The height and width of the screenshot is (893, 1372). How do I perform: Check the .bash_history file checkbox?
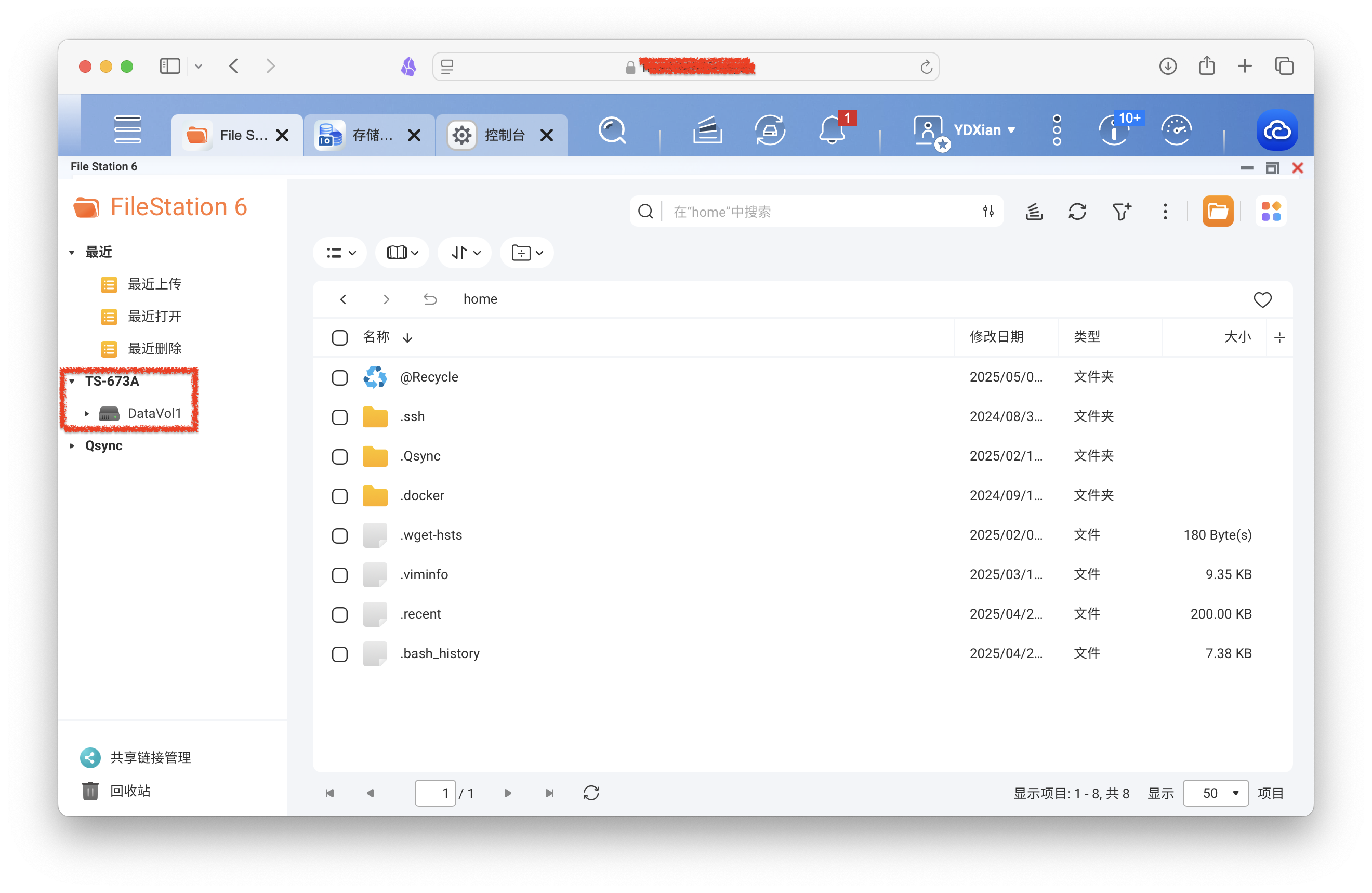pos(340,654)
